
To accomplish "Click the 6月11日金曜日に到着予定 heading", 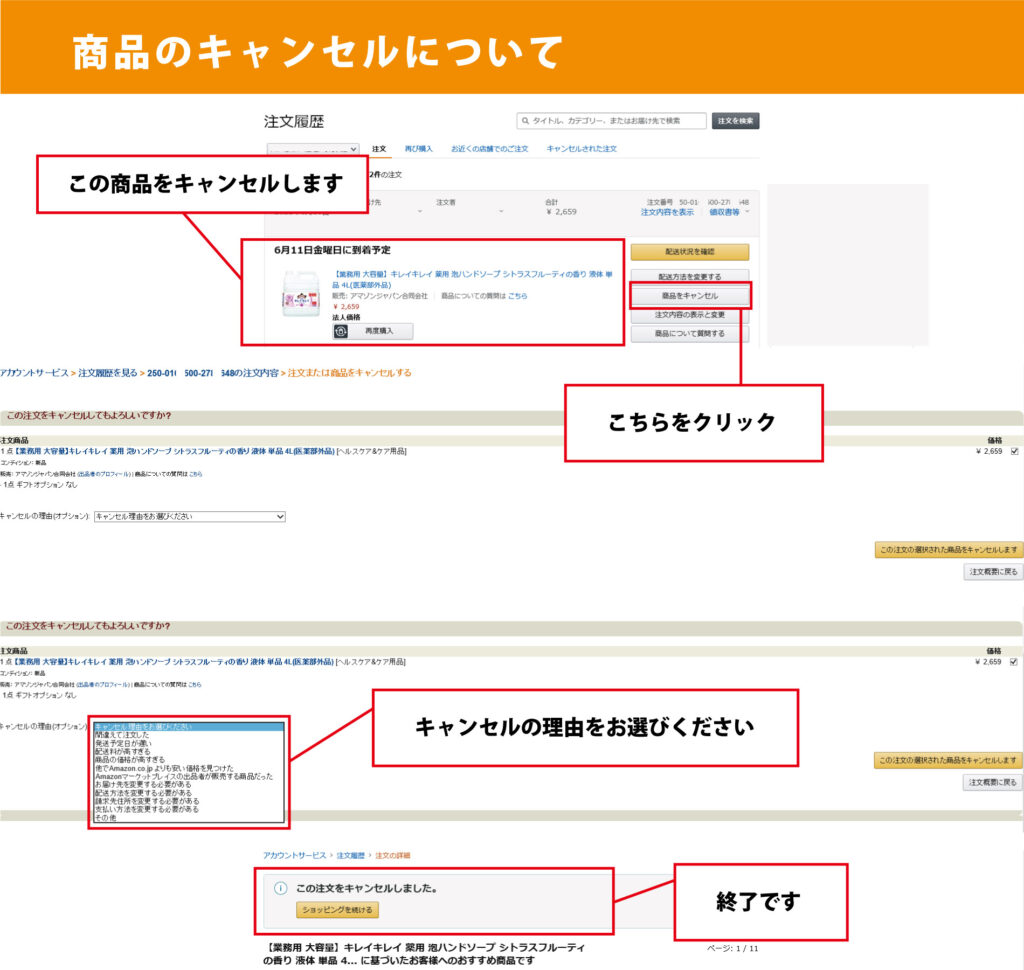I will (332, 250).
